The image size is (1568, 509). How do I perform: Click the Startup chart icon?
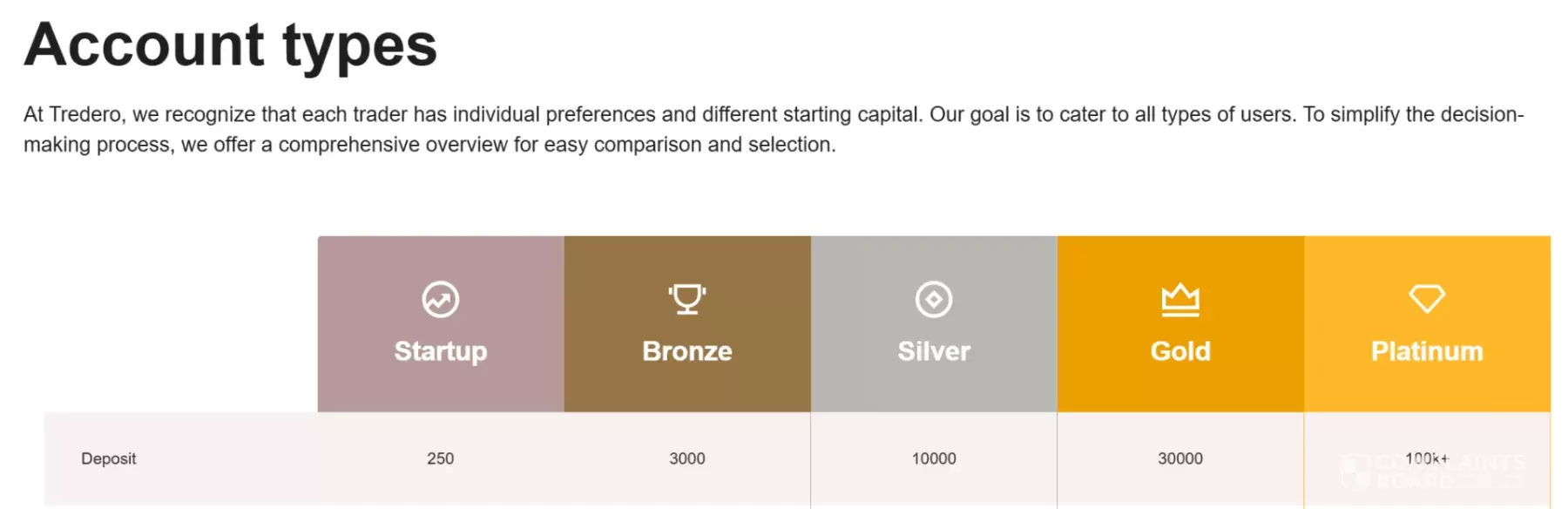[440, 299]
